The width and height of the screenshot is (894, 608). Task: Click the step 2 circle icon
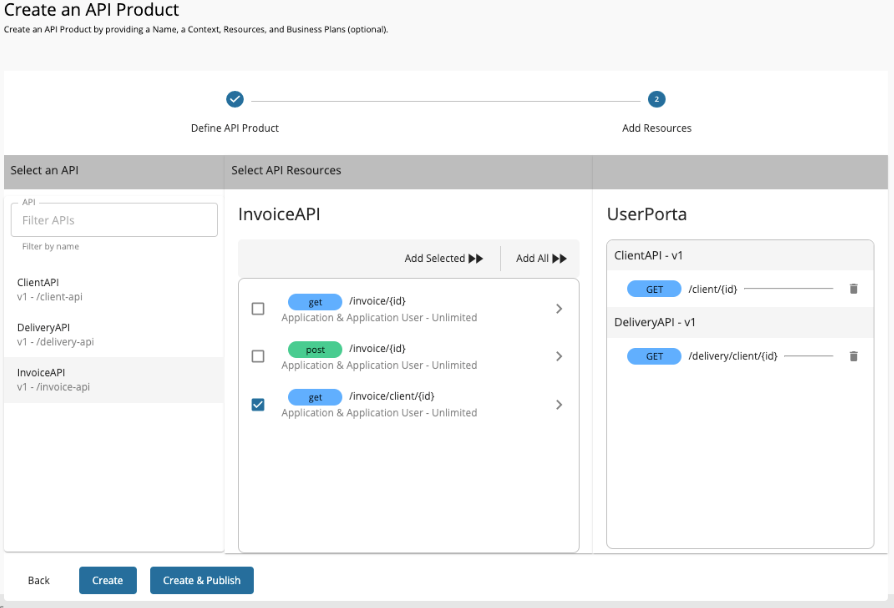tap(656, 99)
